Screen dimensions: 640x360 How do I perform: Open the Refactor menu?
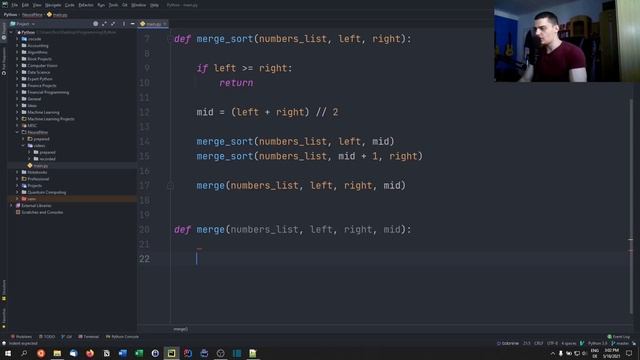coord(86,5)
